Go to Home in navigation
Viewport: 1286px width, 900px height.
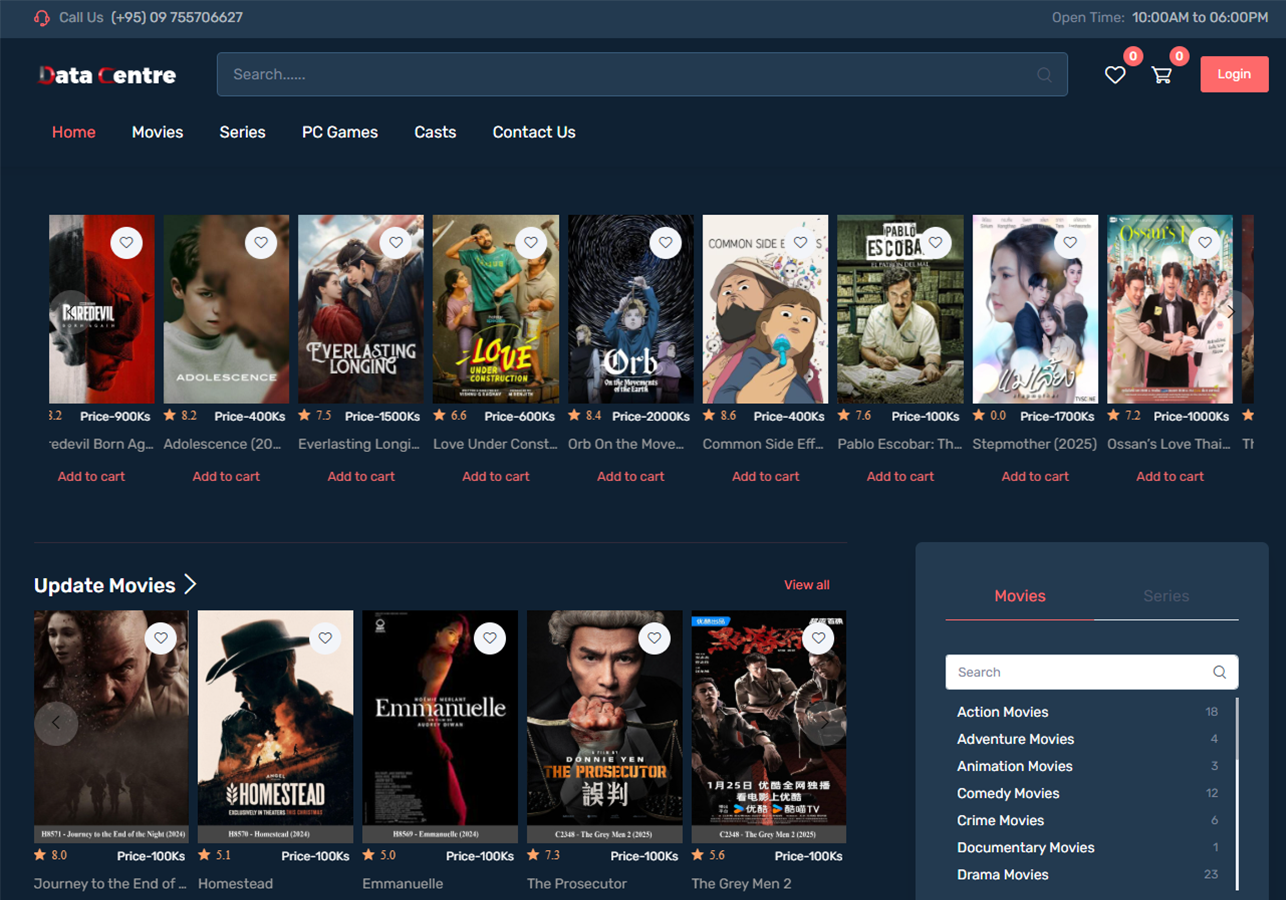[x=74, y=132]
